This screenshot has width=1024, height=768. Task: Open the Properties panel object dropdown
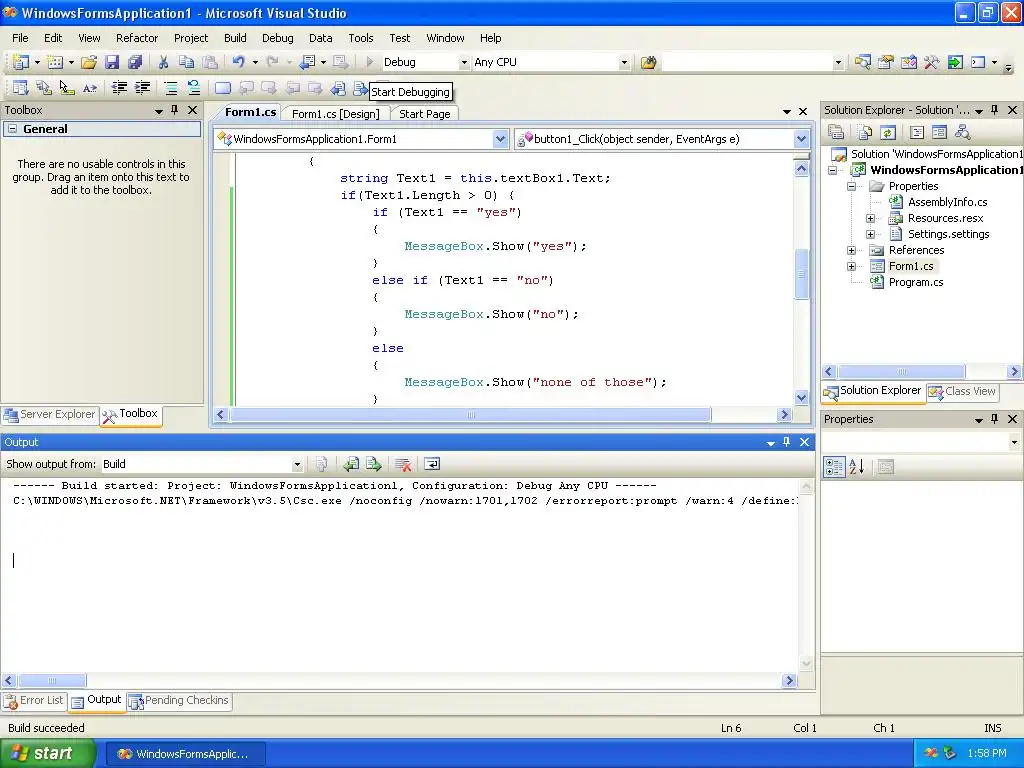coord(1014,443)
